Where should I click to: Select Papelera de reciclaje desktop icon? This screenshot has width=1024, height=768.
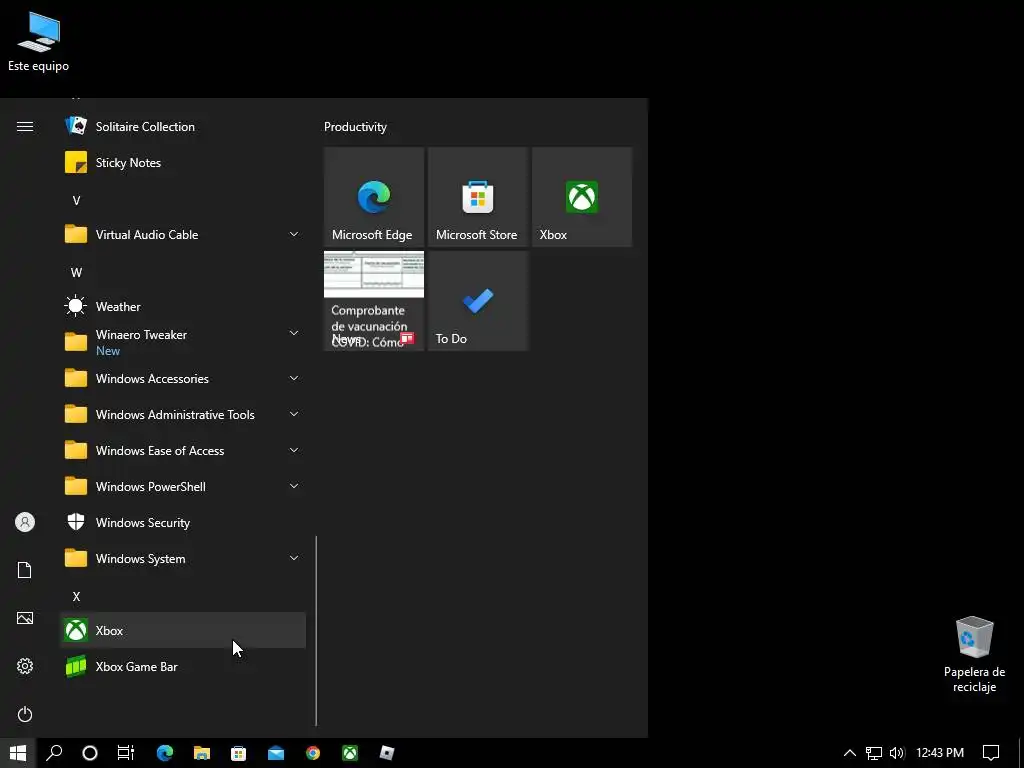[974, 654]
